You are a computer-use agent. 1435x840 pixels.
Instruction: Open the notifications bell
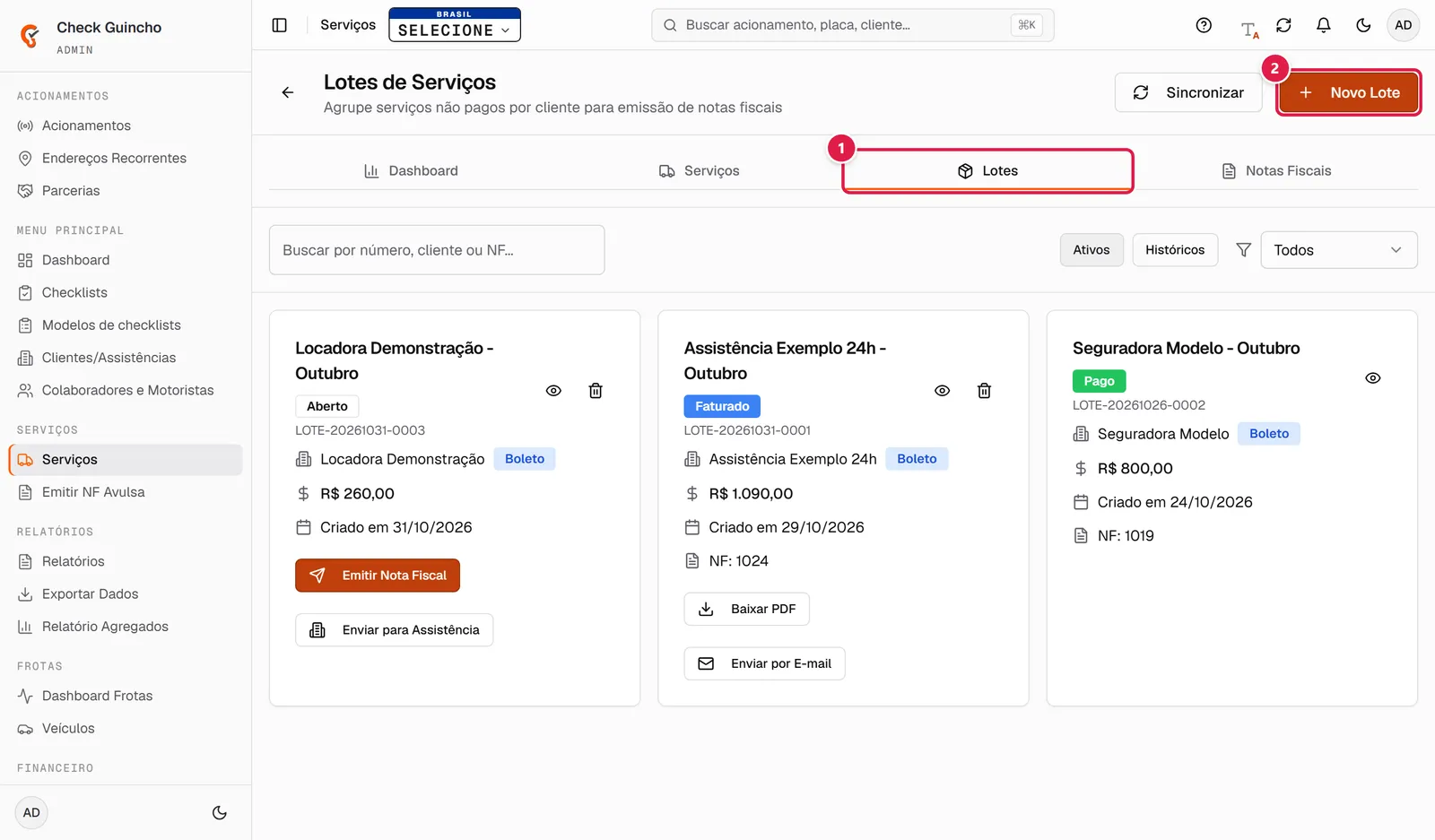(1323, 25)
